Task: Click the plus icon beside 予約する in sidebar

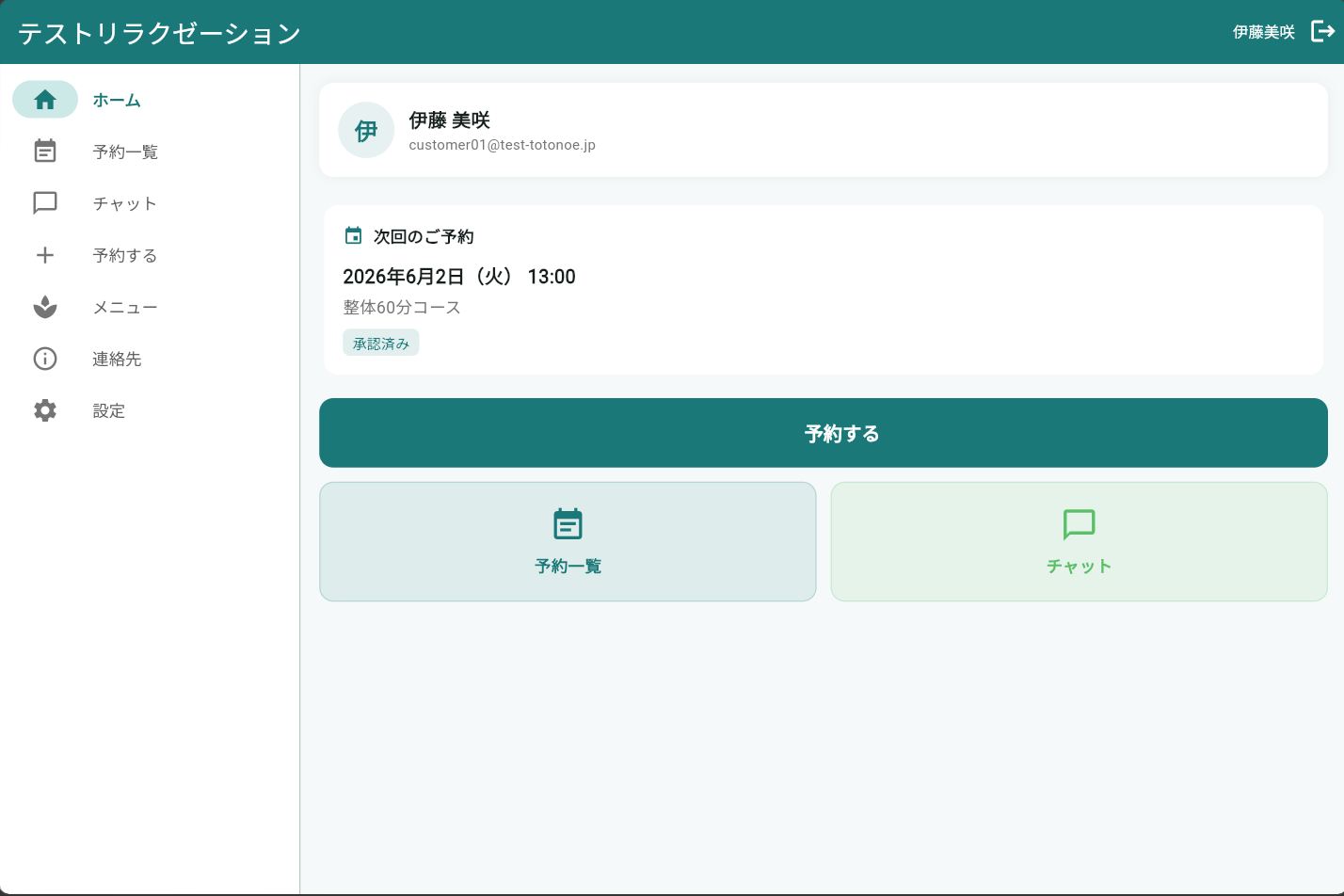Action: [x=45, y=255]
